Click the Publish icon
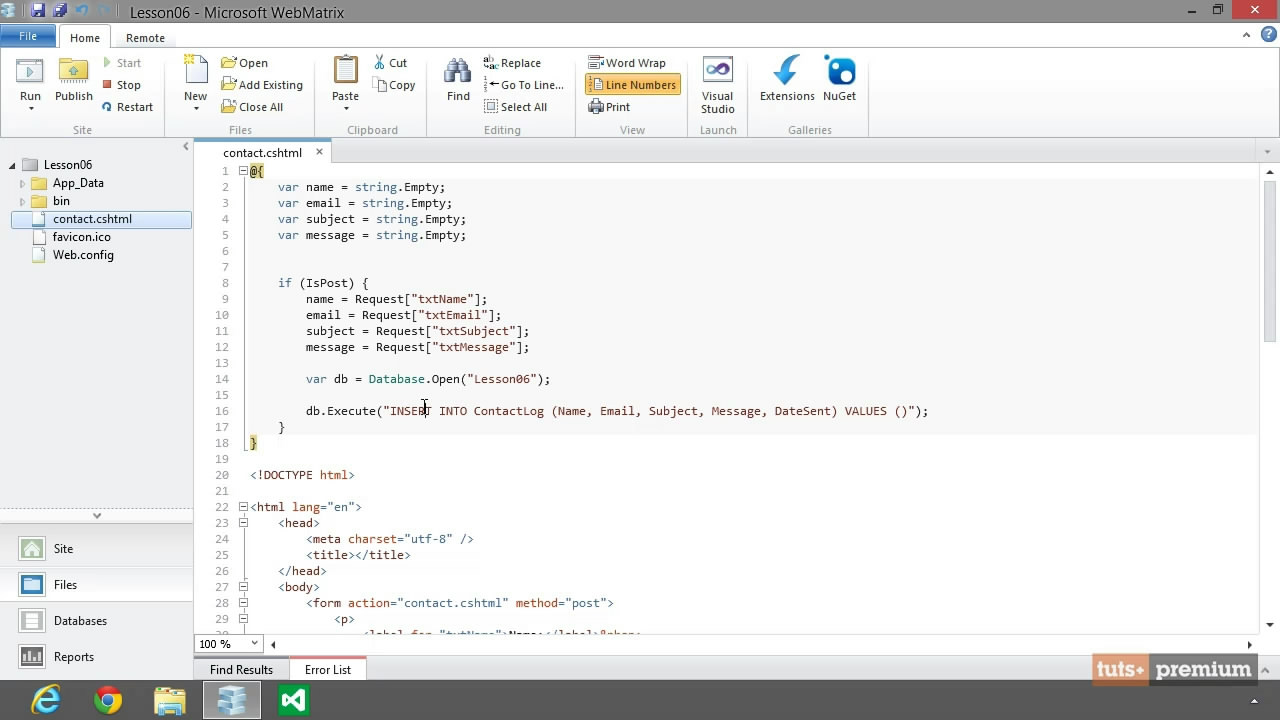The width and height of the screenshot is (1280, 720). (73, 72)
